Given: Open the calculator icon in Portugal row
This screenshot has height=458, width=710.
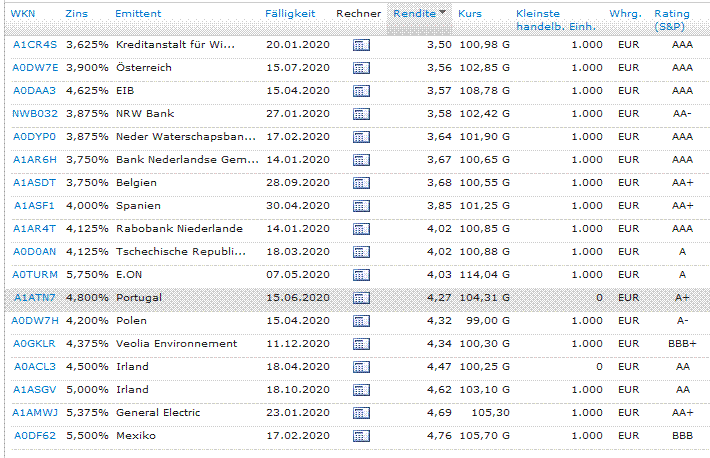Looking at the screenshot, I should 361,298.
